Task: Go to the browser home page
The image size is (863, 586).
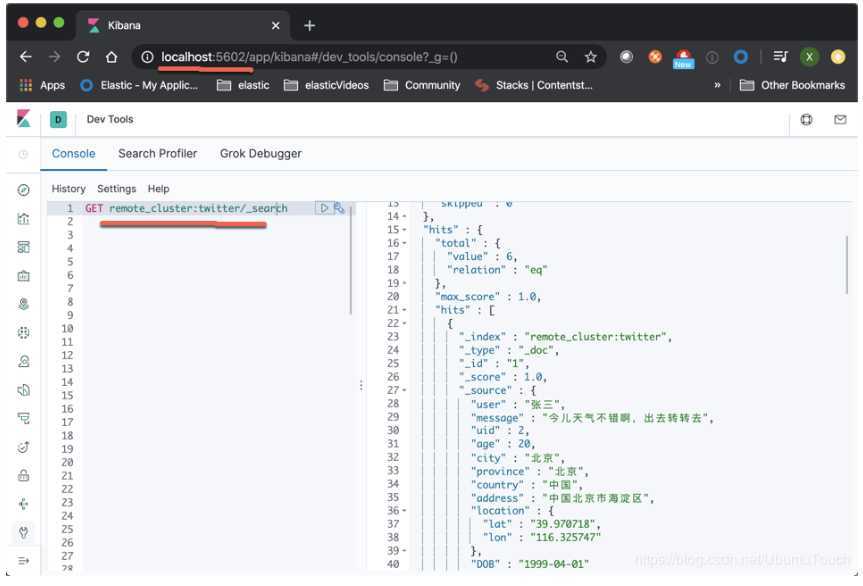Action: point(112,57)
